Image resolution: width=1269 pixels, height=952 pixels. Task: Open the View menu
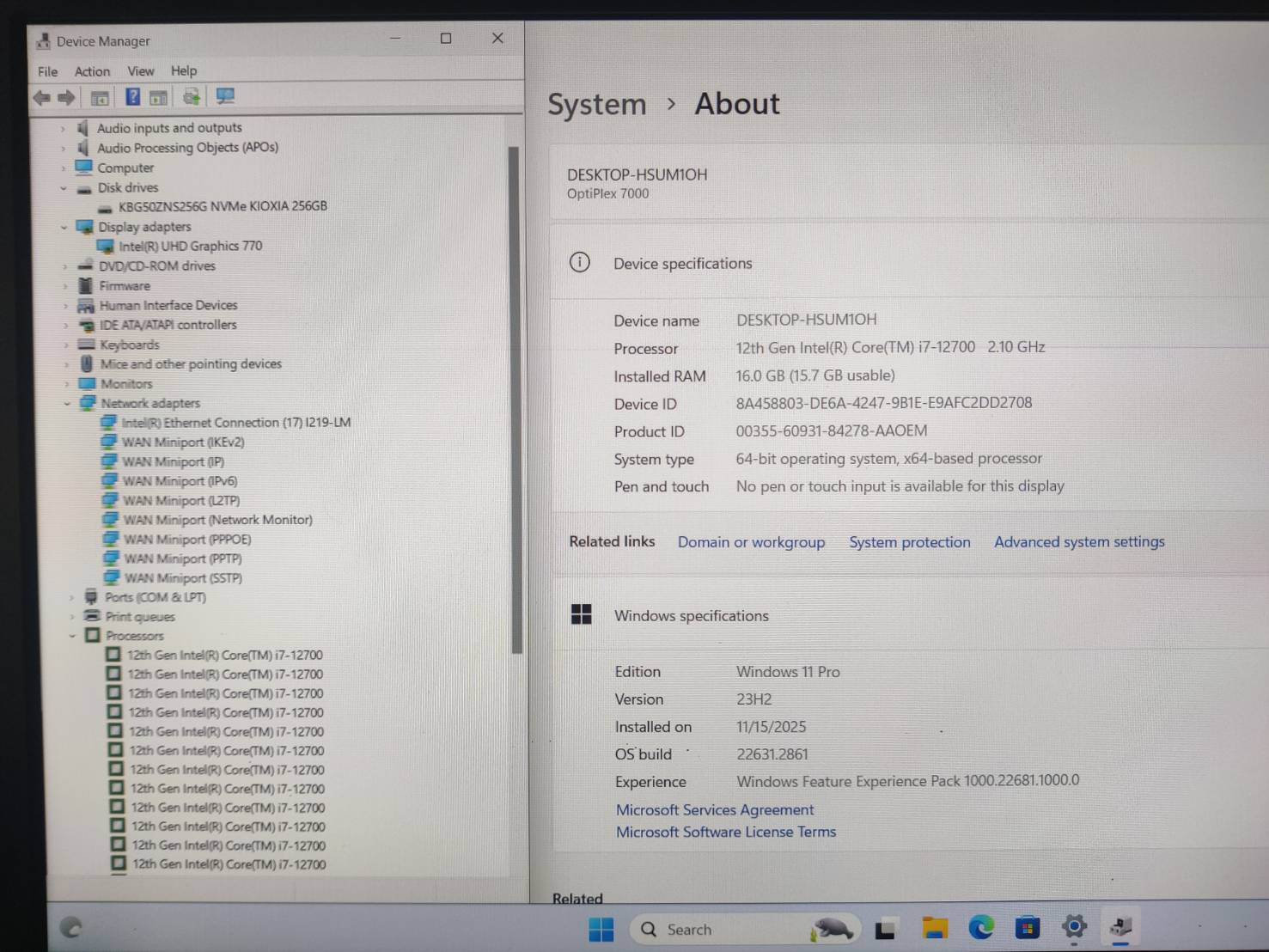[x=140, y=71]
